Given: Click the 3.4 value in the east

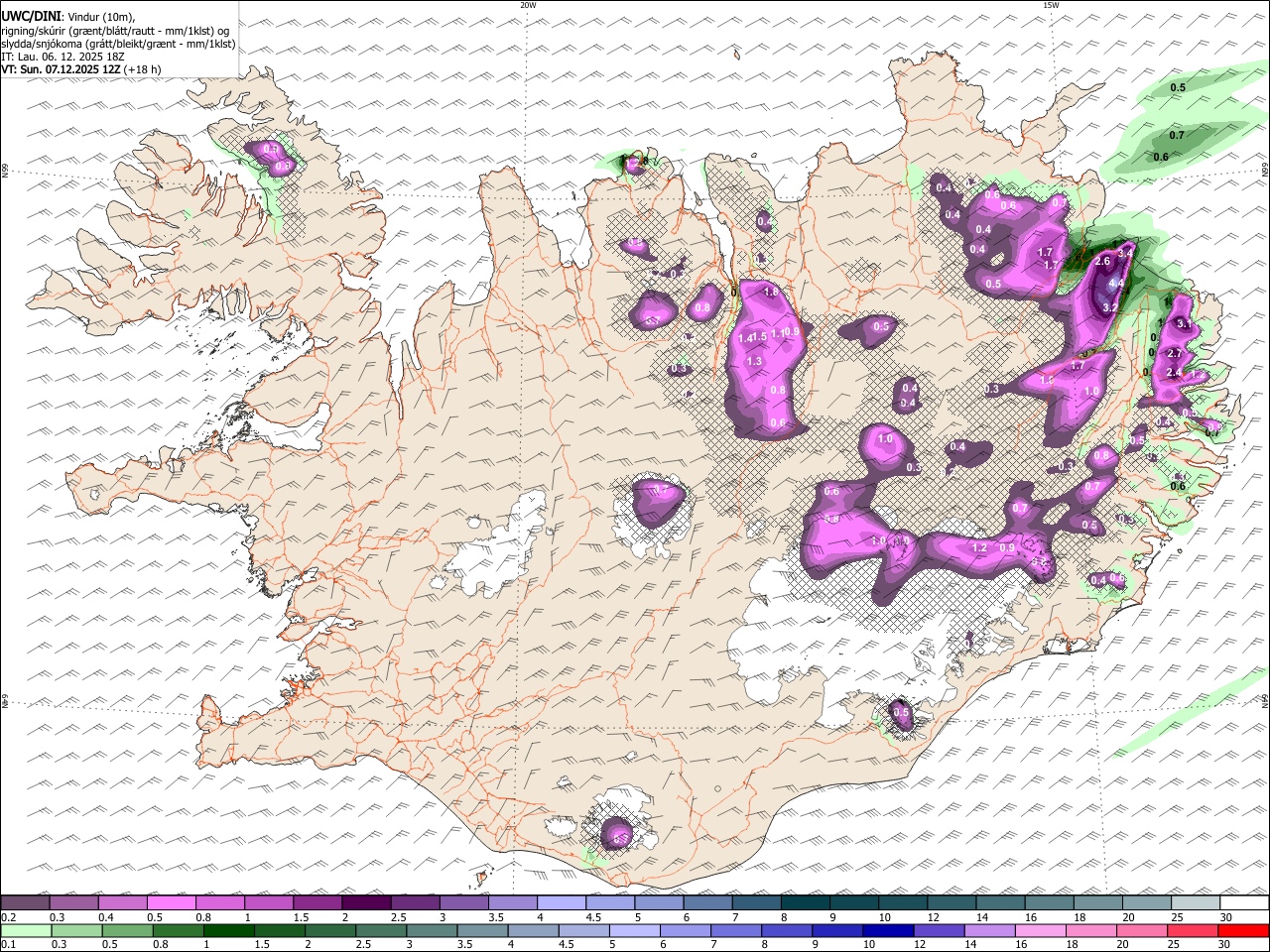Looking at the screenshot, I should pos(1125,254).
